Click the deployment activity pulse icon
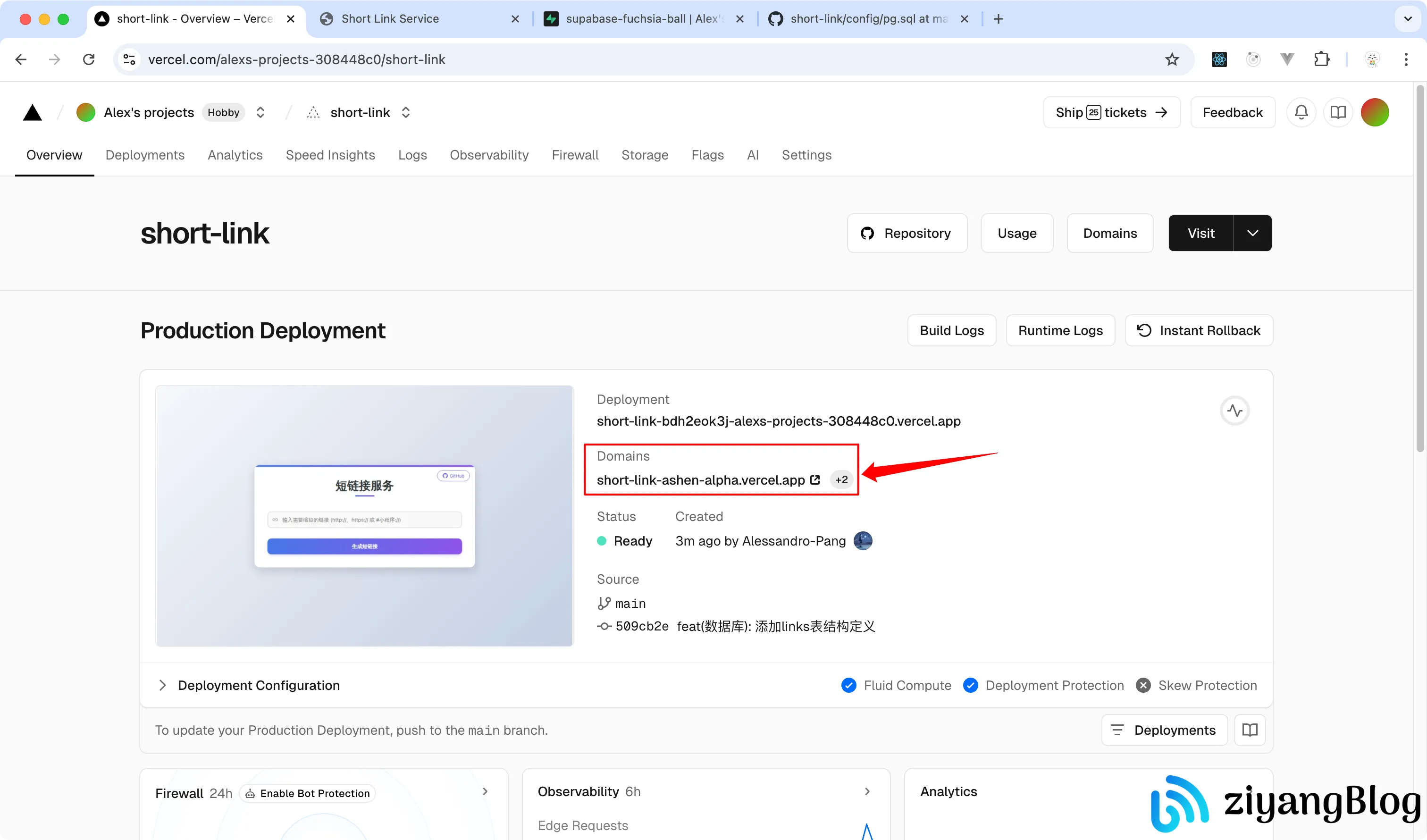This screenshot has width=1427, height=840. (1234, 411)
